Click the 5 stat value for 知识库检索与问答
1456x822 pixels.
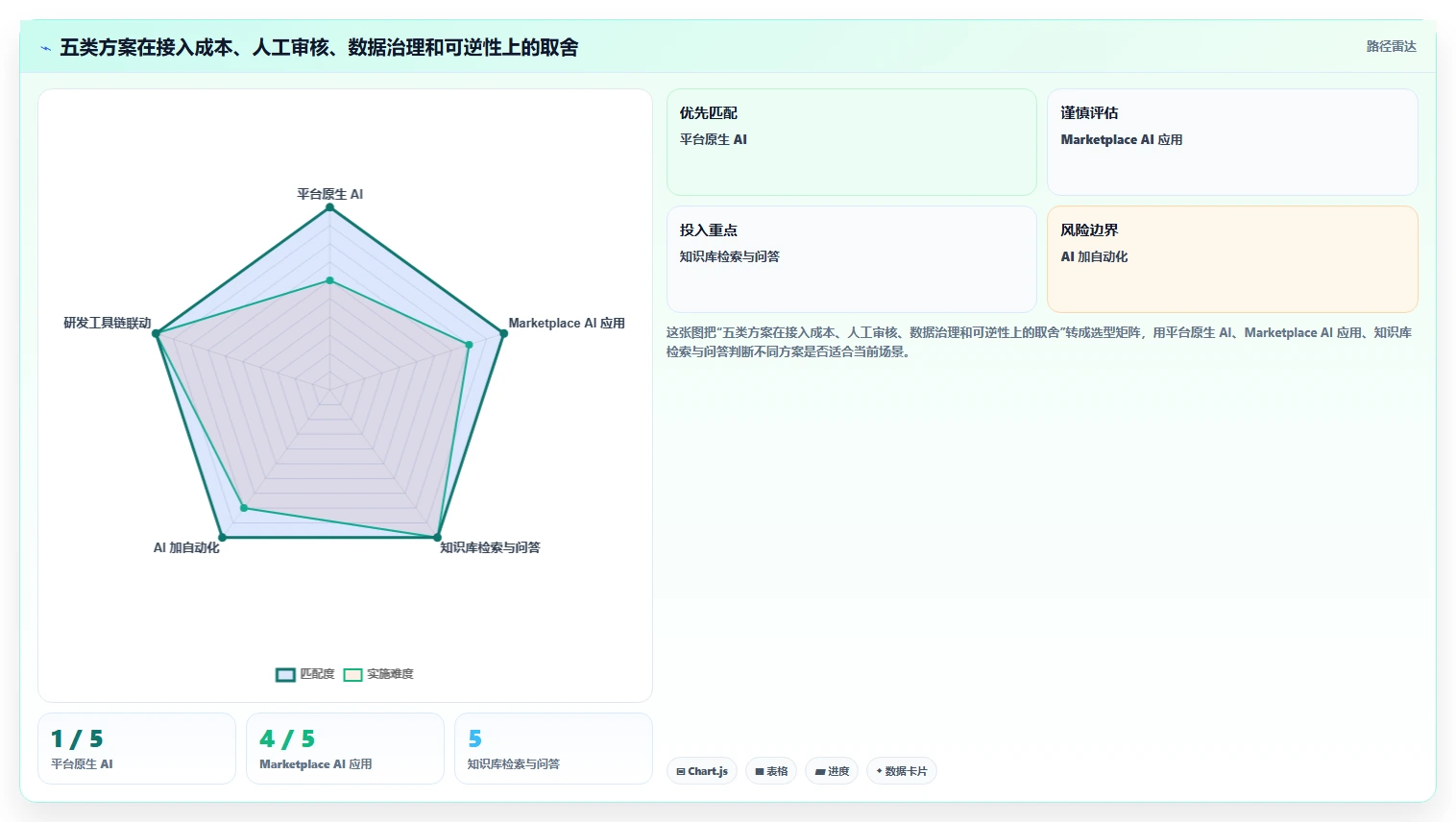click(474, 738)
